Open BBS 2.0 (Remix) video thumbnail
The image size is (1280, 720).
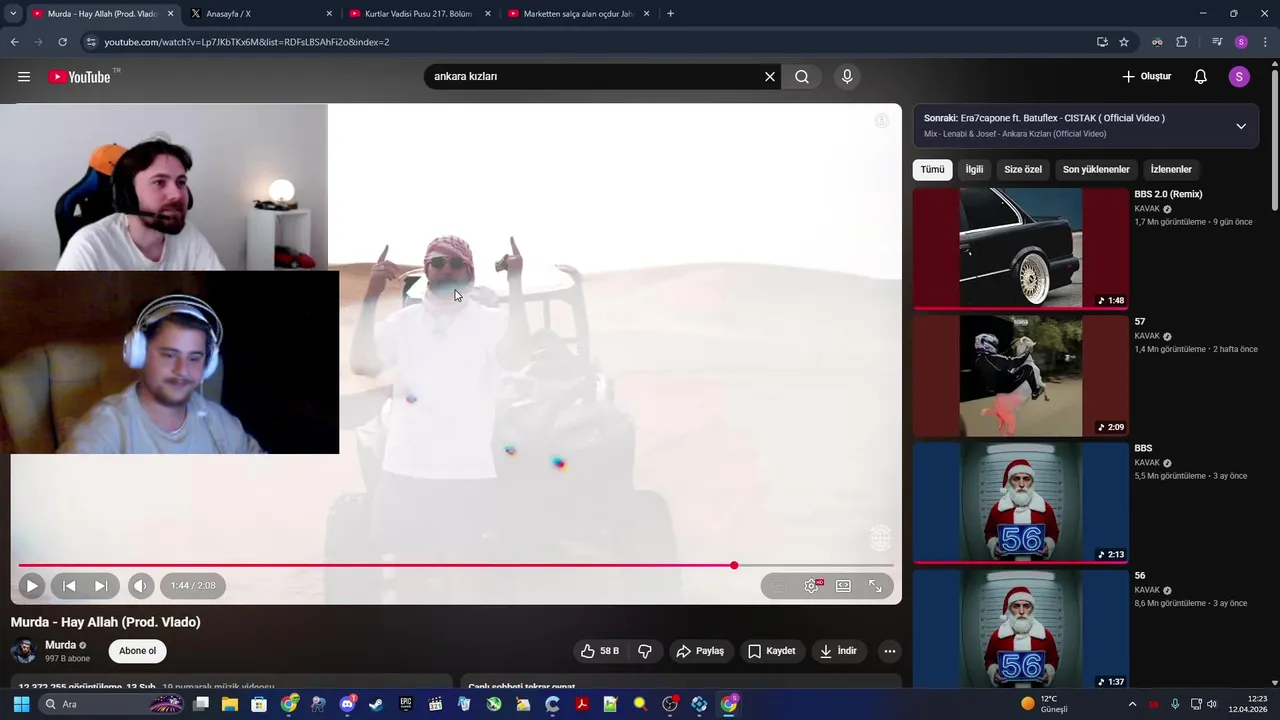(x=1021, y=248)
